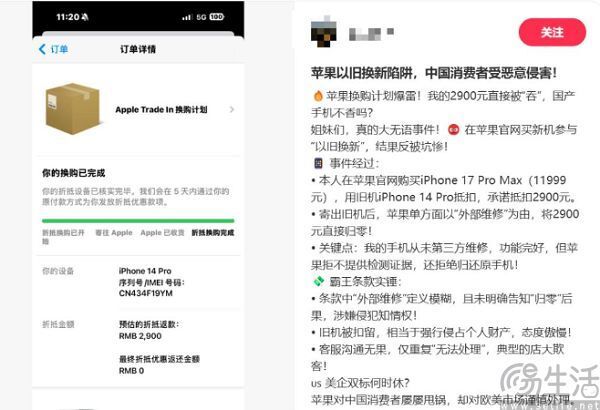Click the estimated refund RMB 2,900
Screen dimensions: 600x410
[x=140, y=336]
